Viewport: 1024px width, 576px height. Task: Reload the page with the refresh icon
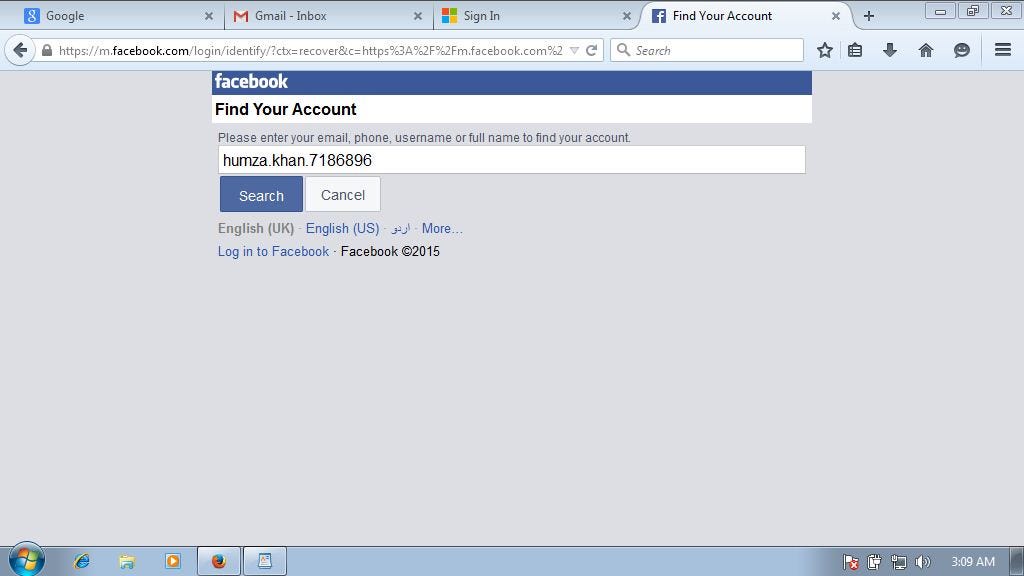pyautogui.click(x=592, y=50)
